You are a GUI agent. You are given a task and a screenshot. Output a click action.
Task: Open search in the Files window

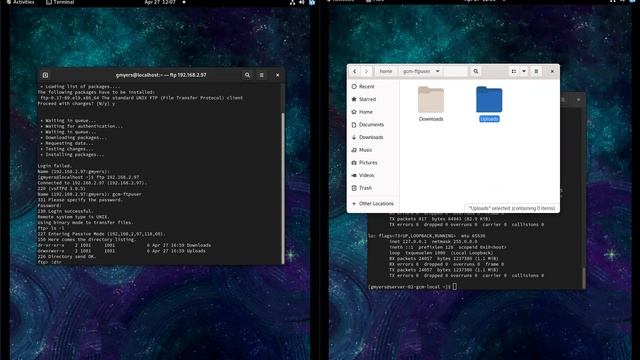[476, 71]
